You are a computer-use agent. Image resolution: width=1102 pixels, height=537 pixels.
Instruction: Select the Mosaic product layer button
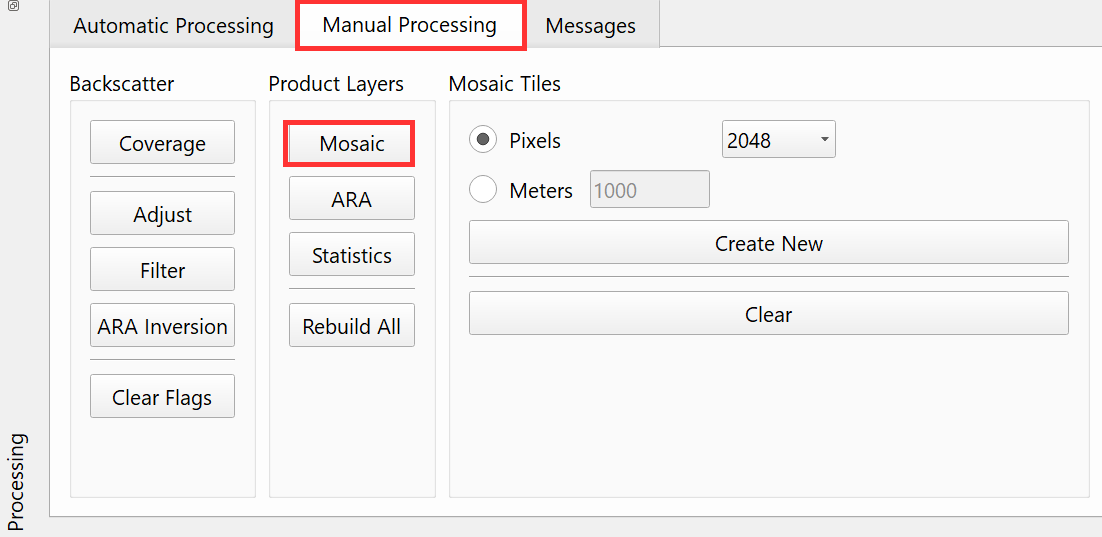(x=351, y=144)
